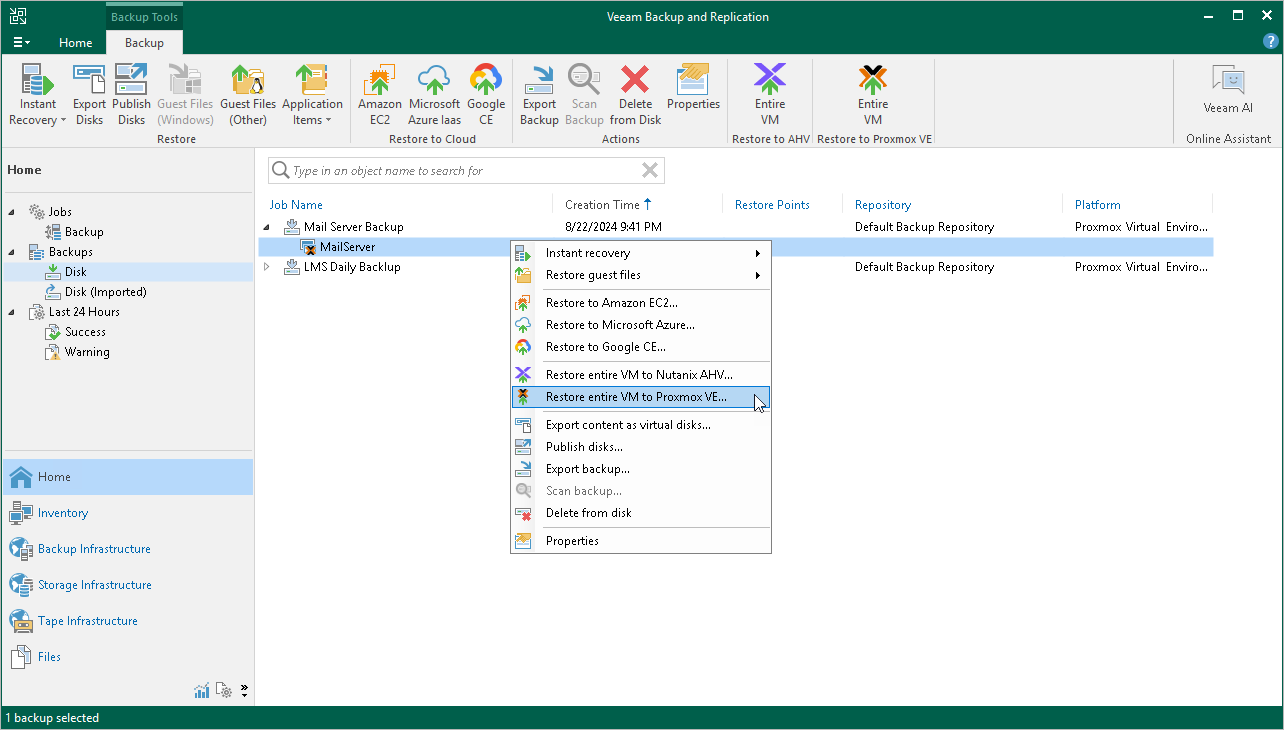Choose Restore to Google CE in context menu
Screen dimensions: 1284x730
pos(641,347)
